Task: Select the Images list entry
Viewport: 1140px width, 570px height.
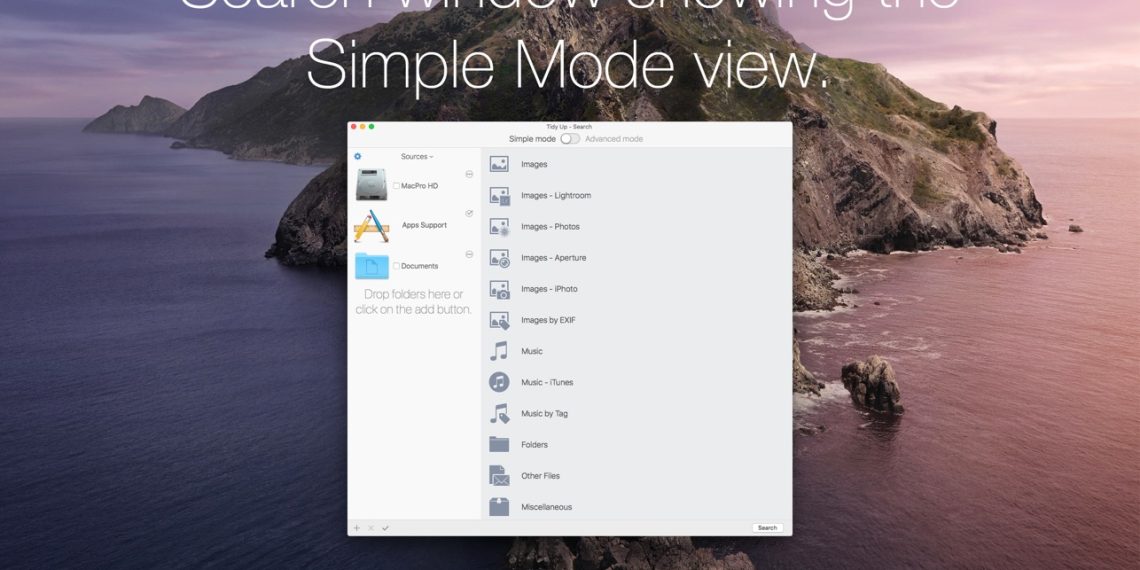Action: [534, 165]
